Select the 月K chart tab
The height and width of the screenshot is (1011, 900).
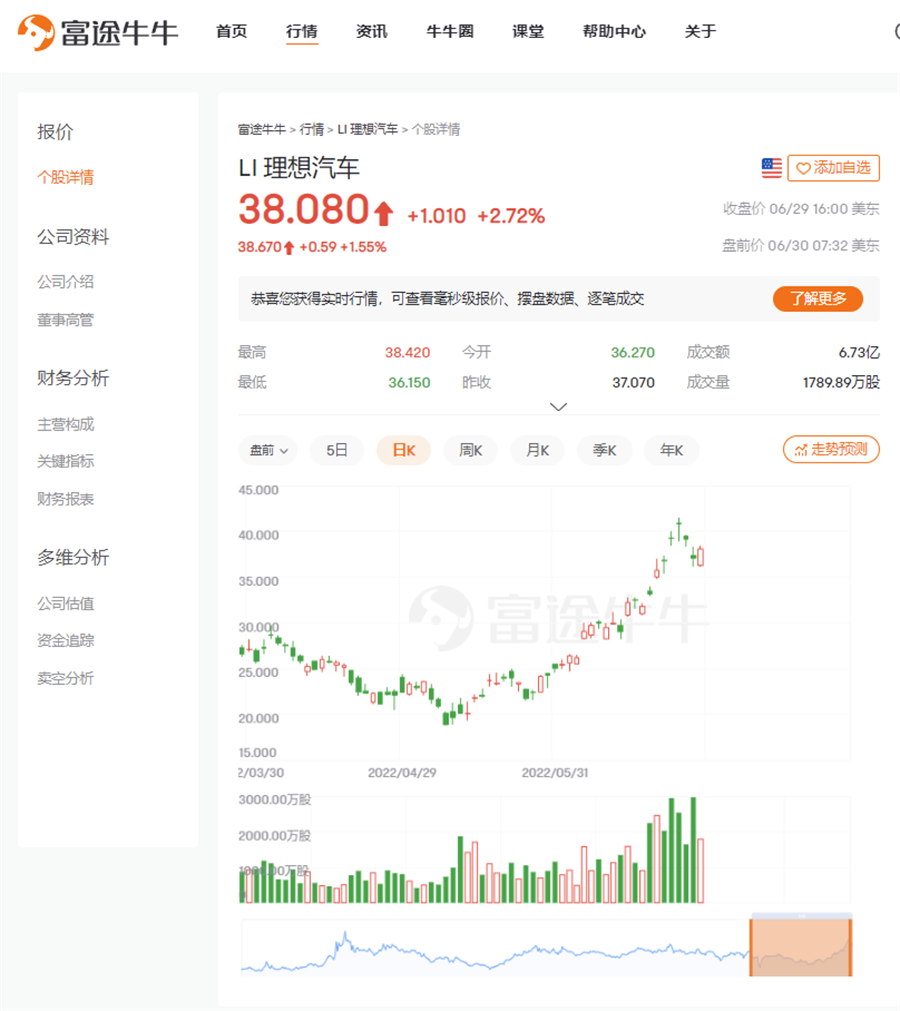pos(538,450)
